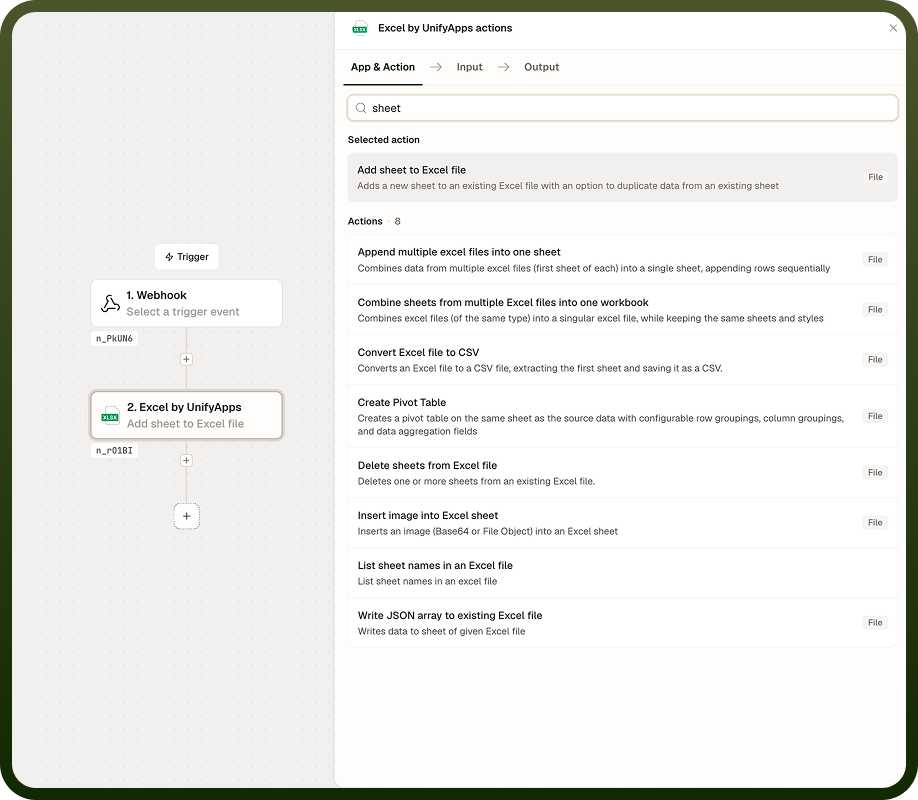This screenshot has height=800, width=918.
Task: Click plus icon between Webhook and Excel nodes
Action: pyautogui.click(x=186, y=359)
